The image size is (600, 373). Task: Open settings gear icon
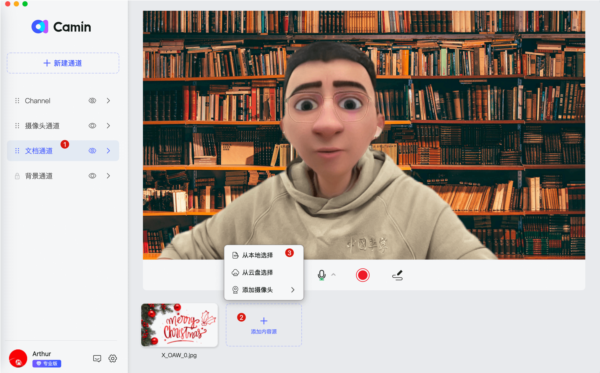(112, 358)
